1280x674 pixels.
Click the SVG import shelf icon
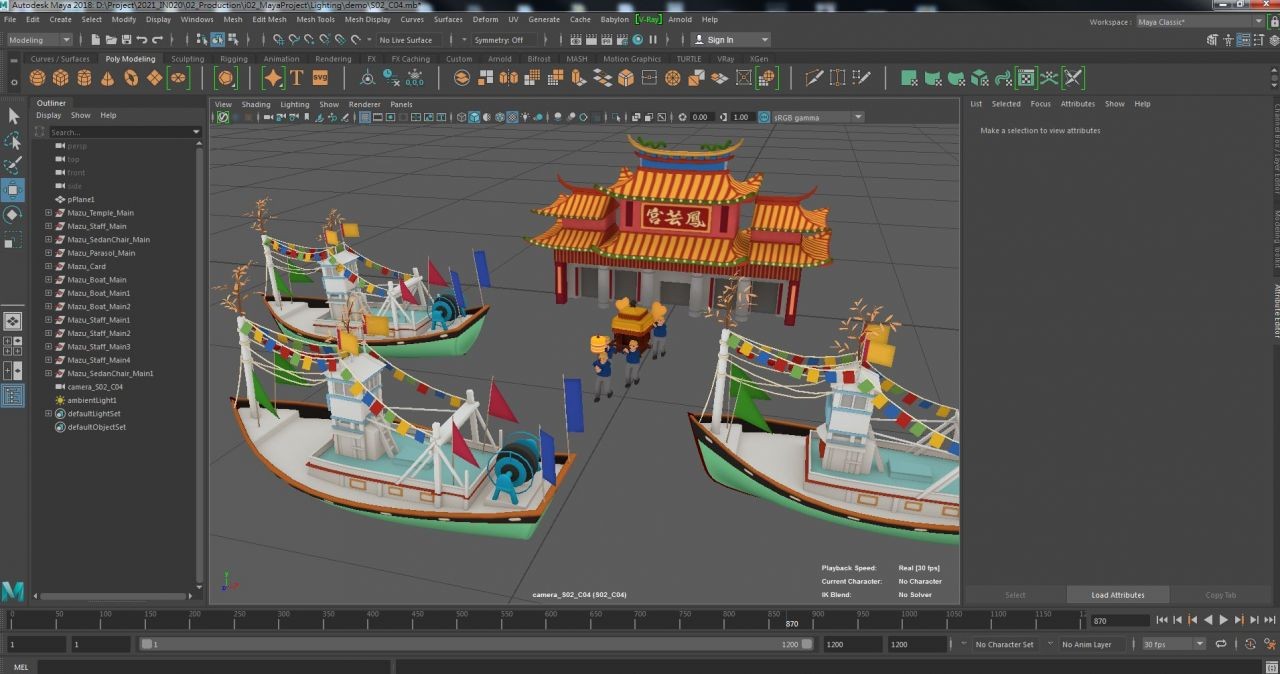tap(320, 78)
